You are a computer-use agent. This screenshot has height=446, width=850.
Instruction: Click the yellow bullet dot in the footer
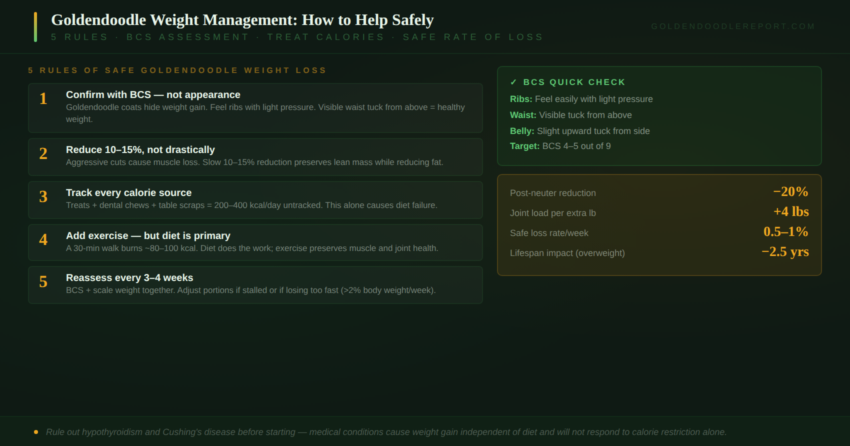[36, 432]
